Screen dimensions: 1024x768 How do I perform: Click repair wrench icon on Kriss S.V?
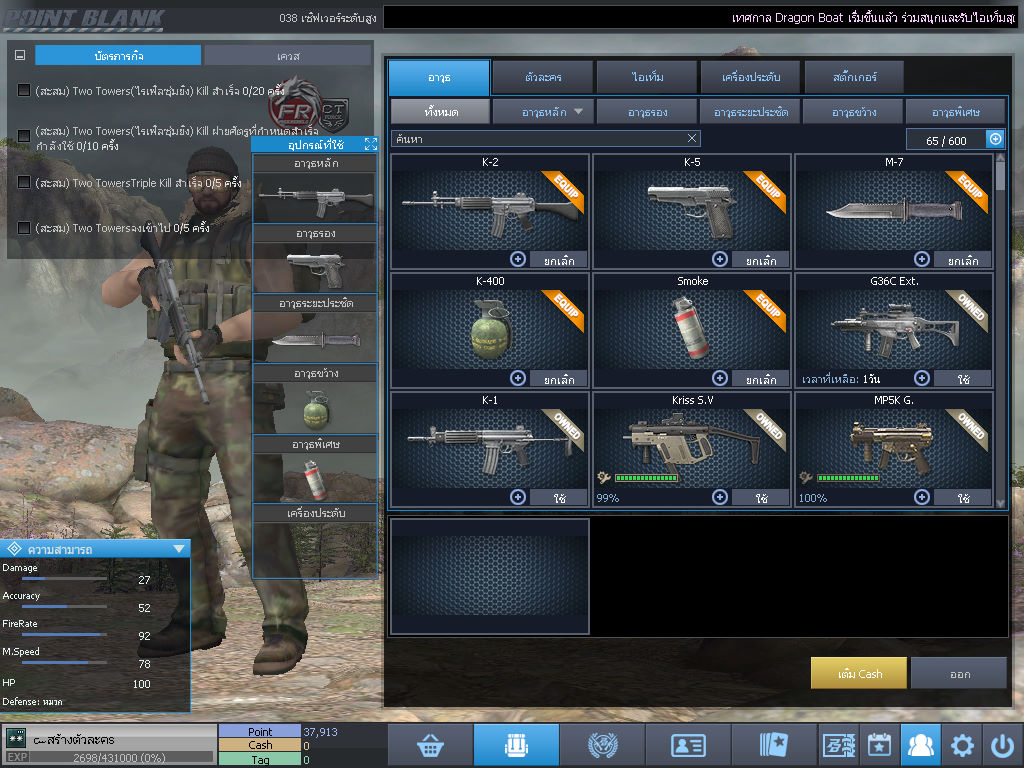pos(604,478)
